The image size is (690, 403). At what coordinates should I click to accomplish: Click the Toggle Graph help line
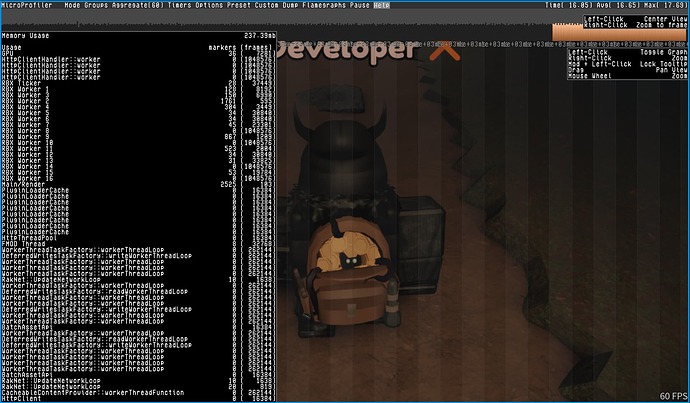pyautogui.click(x=628, y=52)
